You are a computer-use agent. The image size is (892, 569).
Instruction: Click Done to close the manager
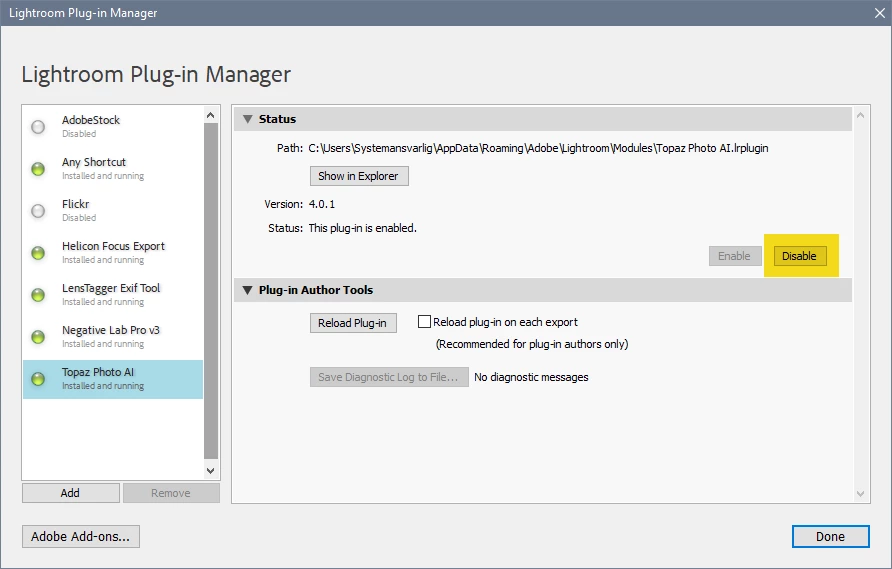click(831, 537)
